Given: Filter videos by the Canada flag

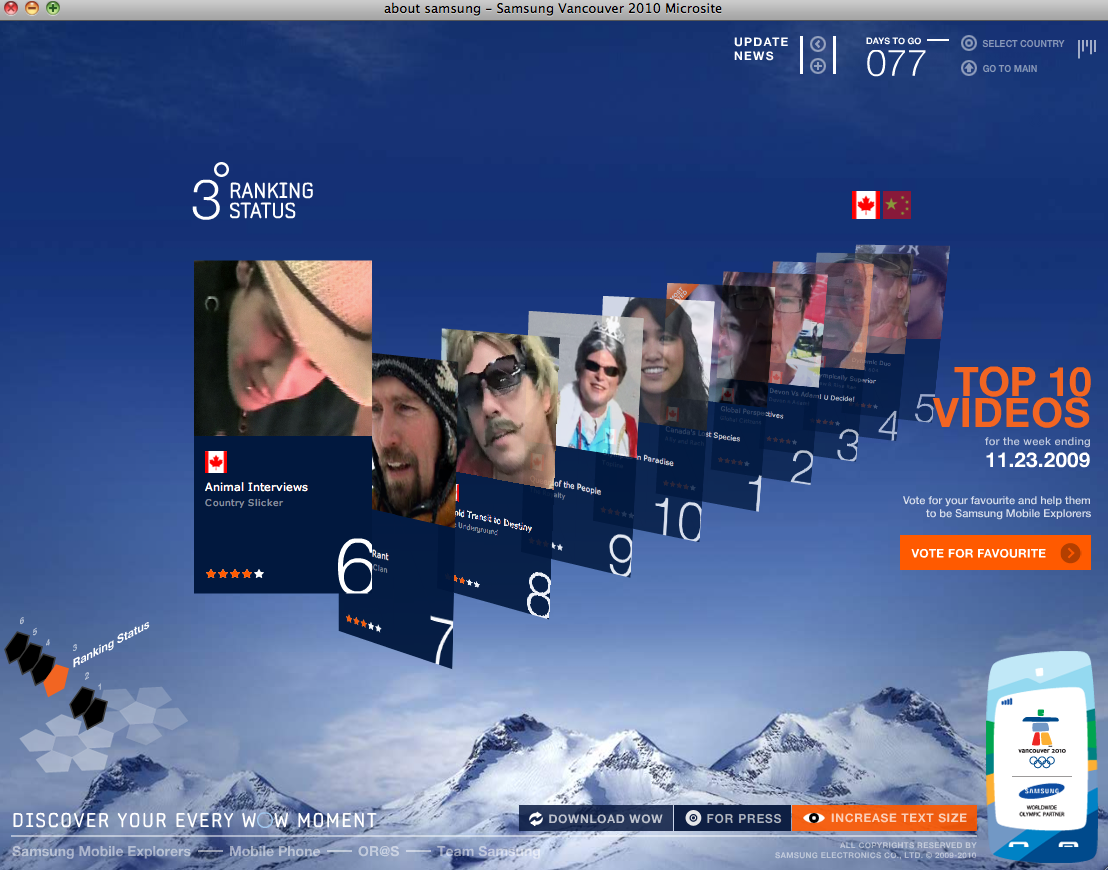Looking at the screenshot, I should point(866,205).
